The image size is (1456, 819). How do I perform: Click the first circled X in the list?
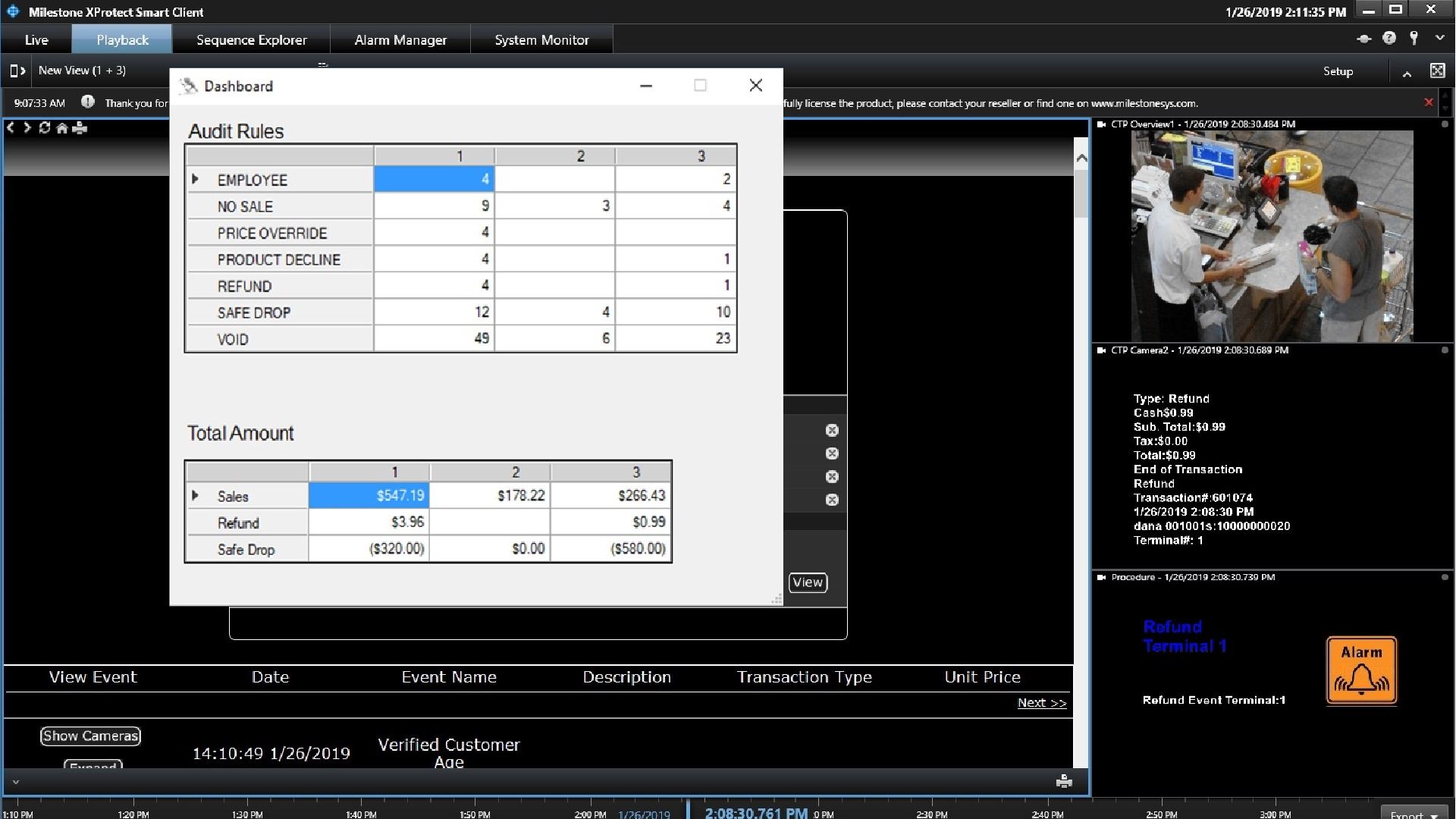click(832, 430)
